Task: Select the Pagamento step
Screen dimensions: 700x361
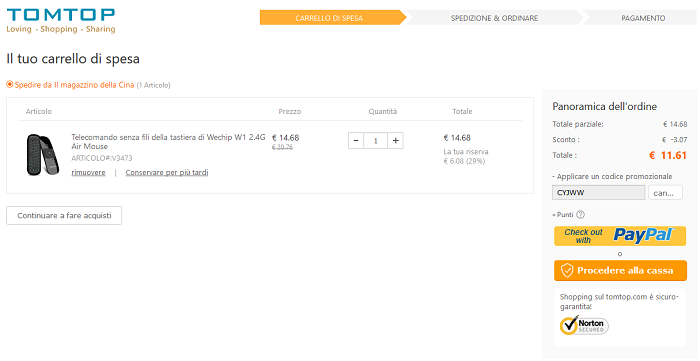Action: (x=643, y=18)
